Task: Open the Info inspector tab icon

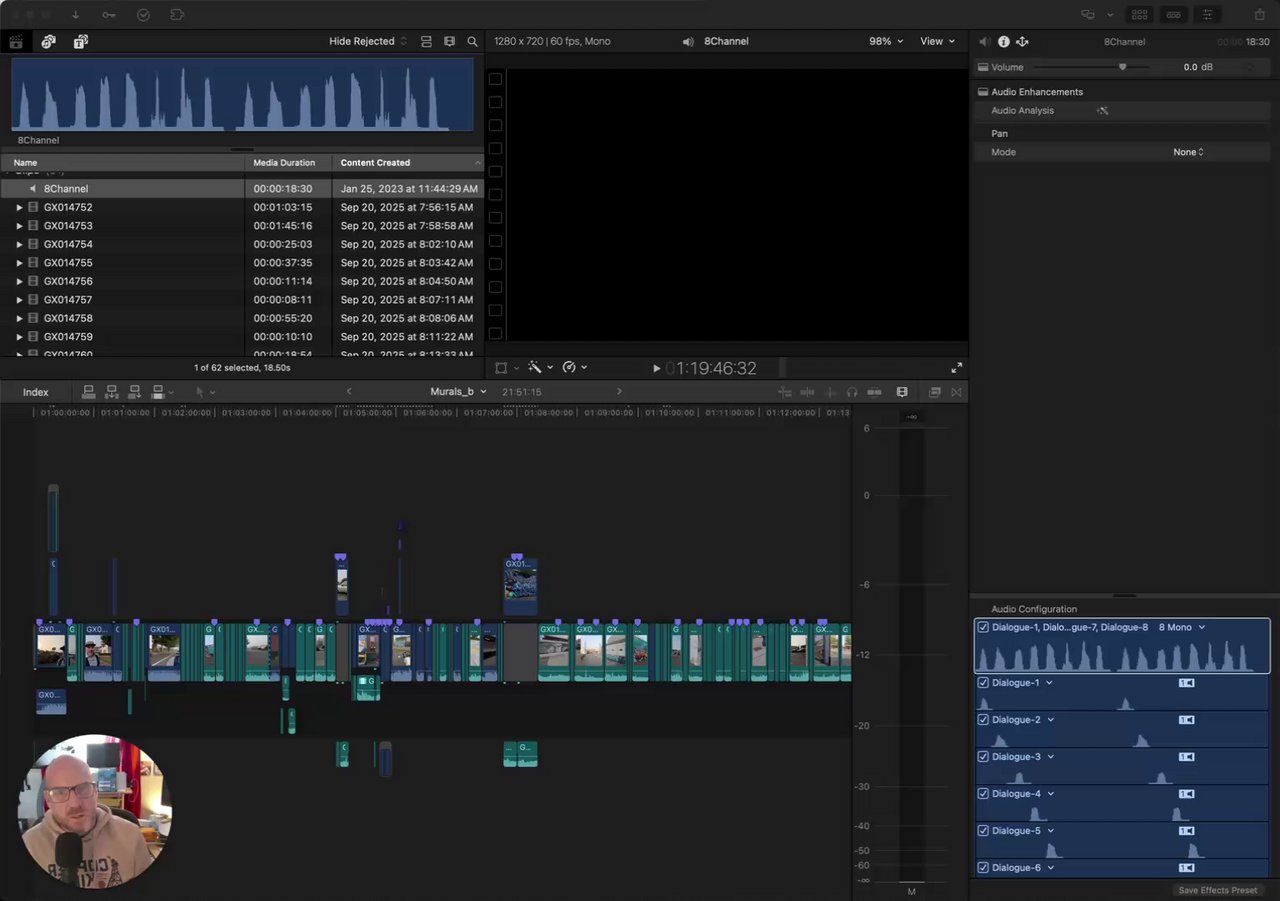Action: [x=1003, y=41]
